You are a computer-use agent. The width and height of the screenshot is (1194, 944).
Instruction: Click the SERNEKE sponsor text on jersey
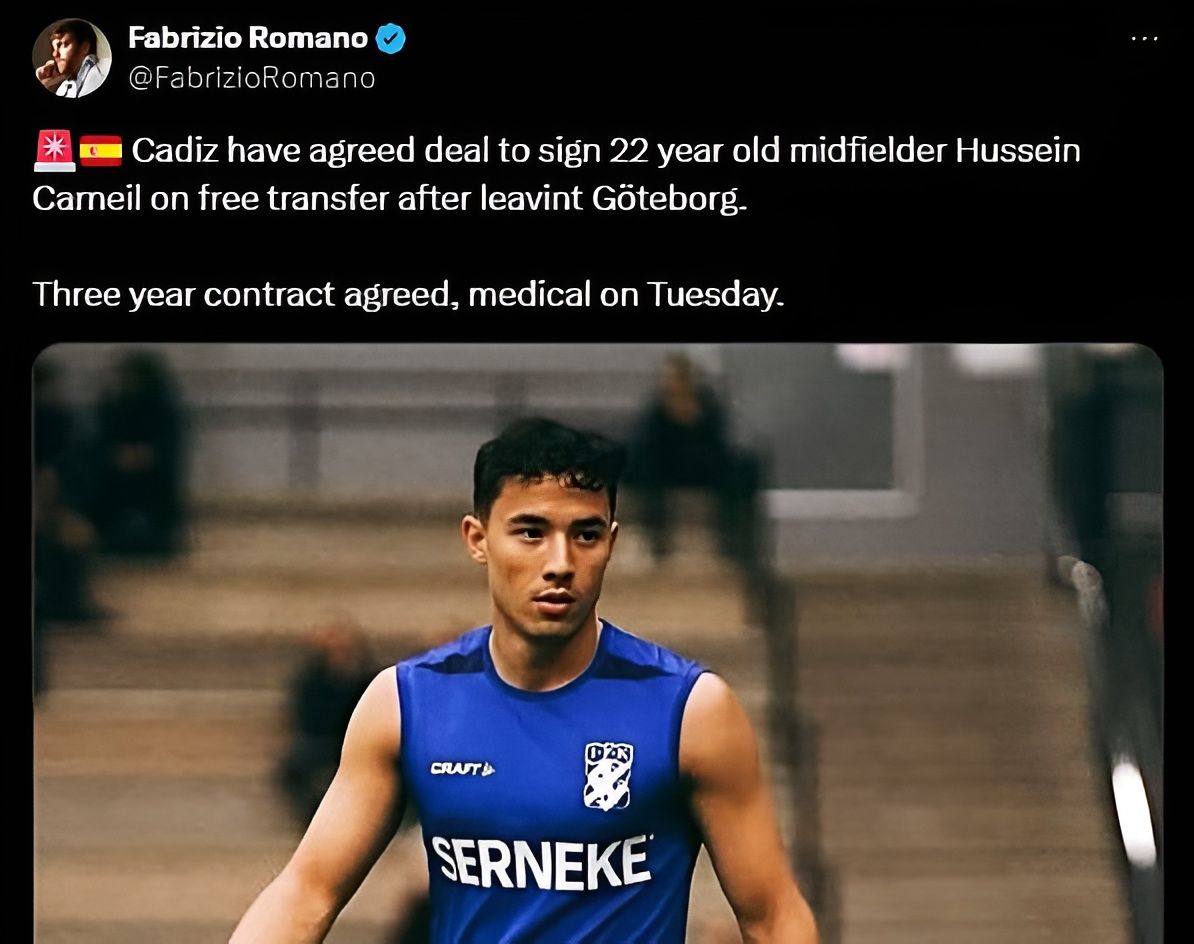(x=541, y=862)
